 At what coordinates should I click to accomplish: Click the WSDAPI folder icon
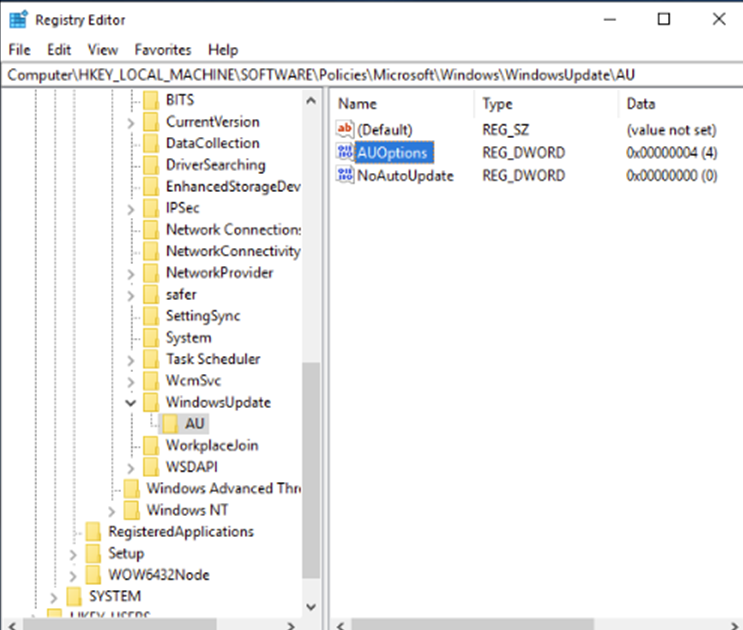coord(151,467)
